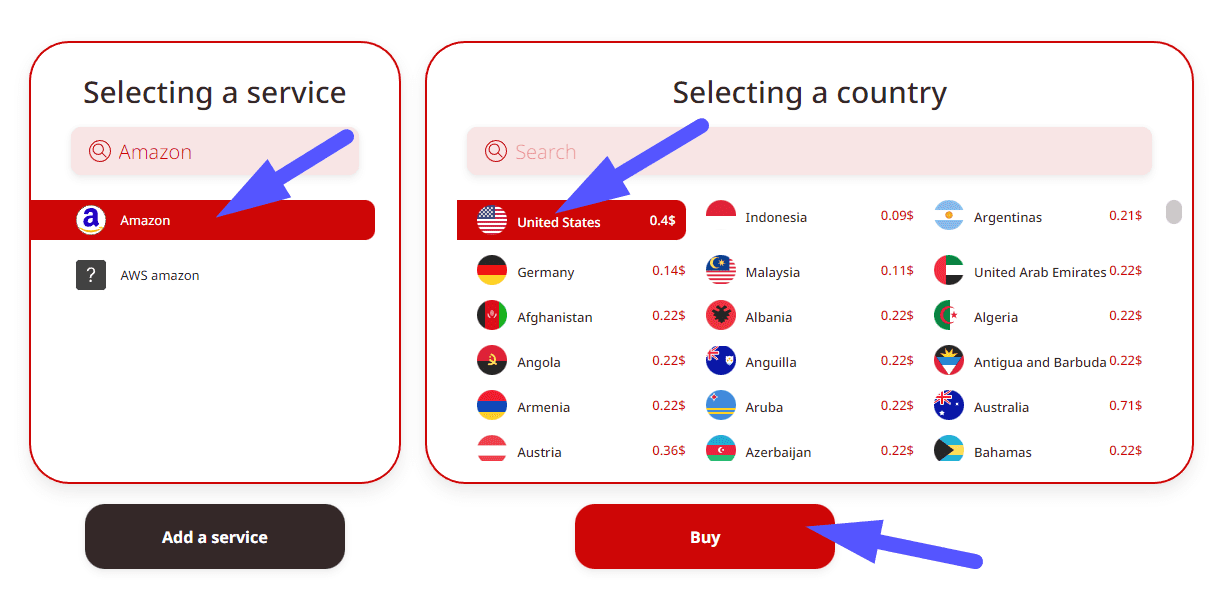Viewport: 1218px width, 608px height.
Task: Select Indonesia from the country list
Action: pos(775,217)
